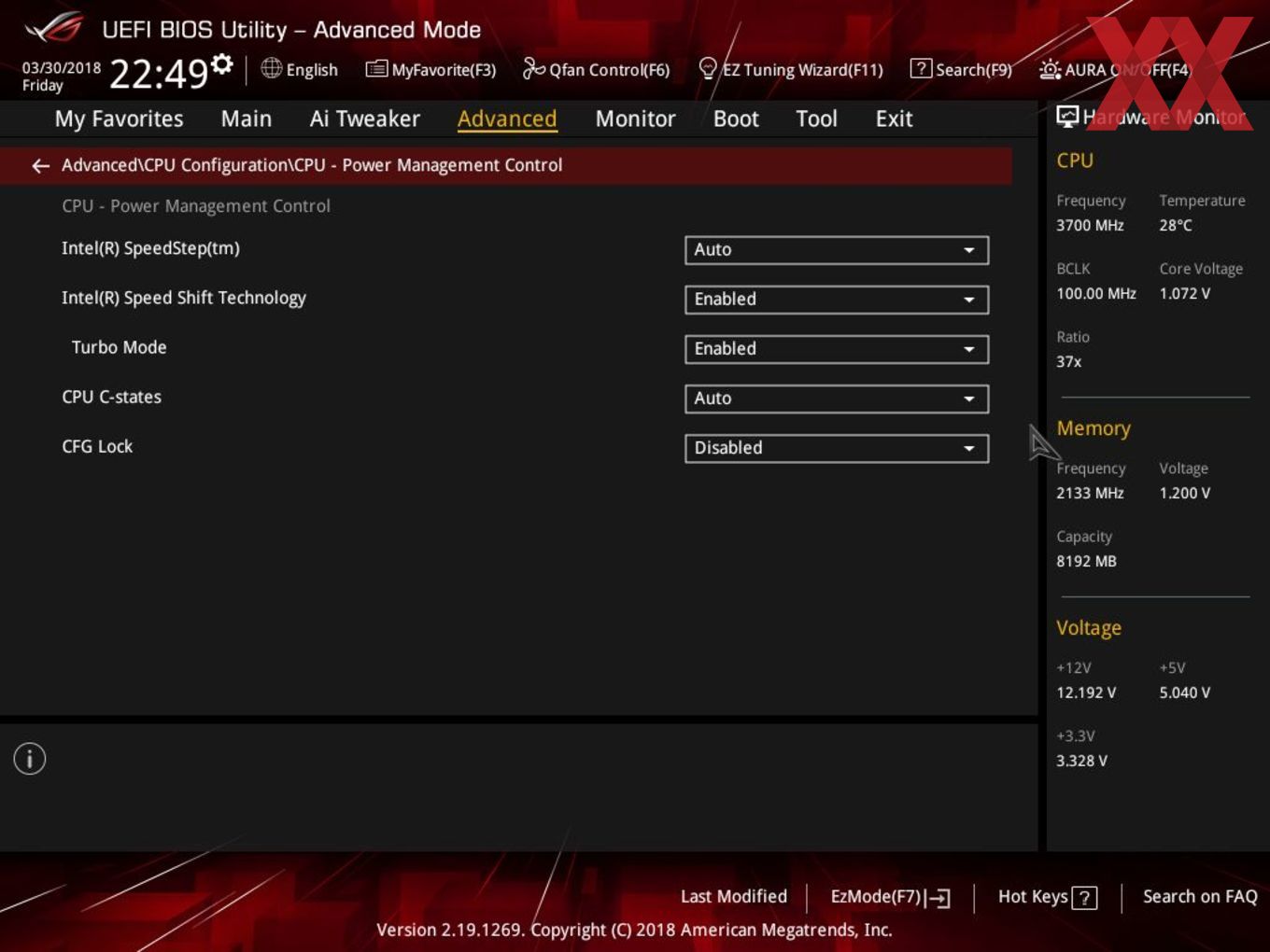Open the date and time settings gear
Image resolution: width=1270 pixels, height=952 pixels.
[x=221, y=64]
